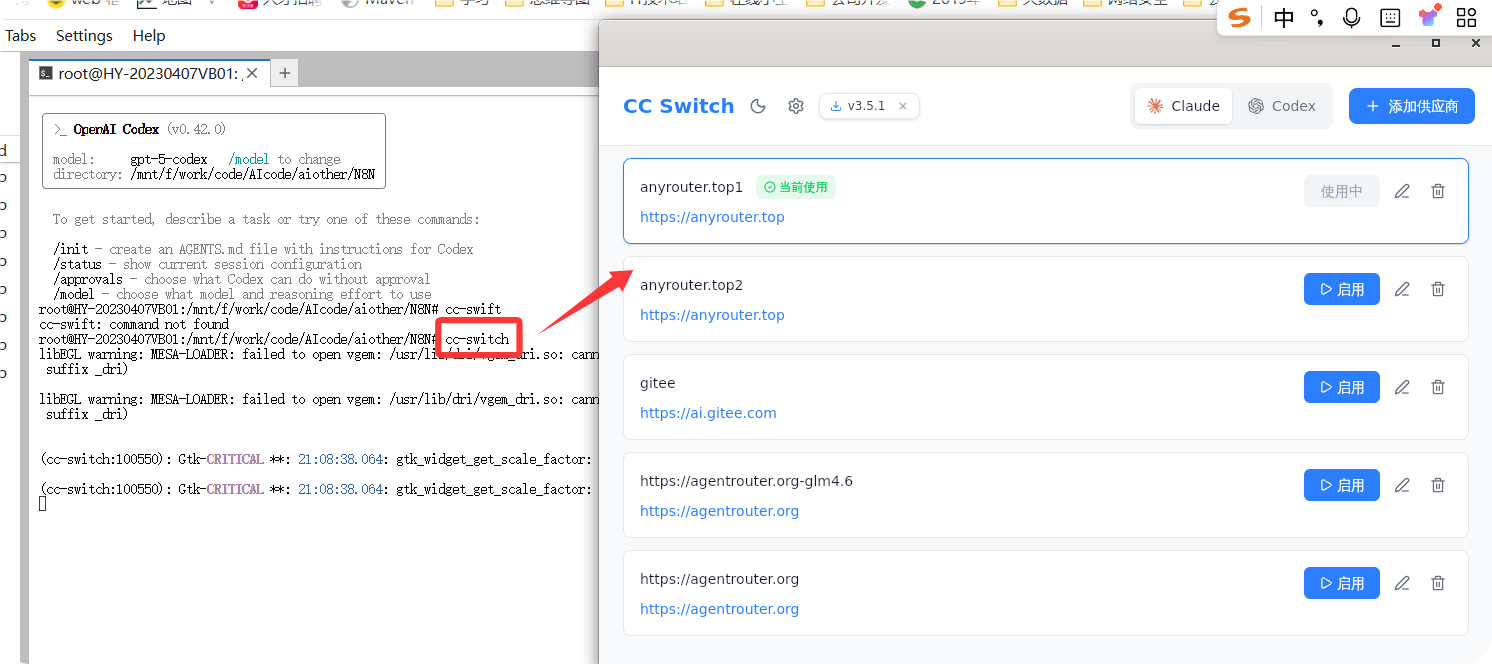Open the IME toolbox grid icon
This screenshot has width=1492, height=664.
[x=1466, y=17]
